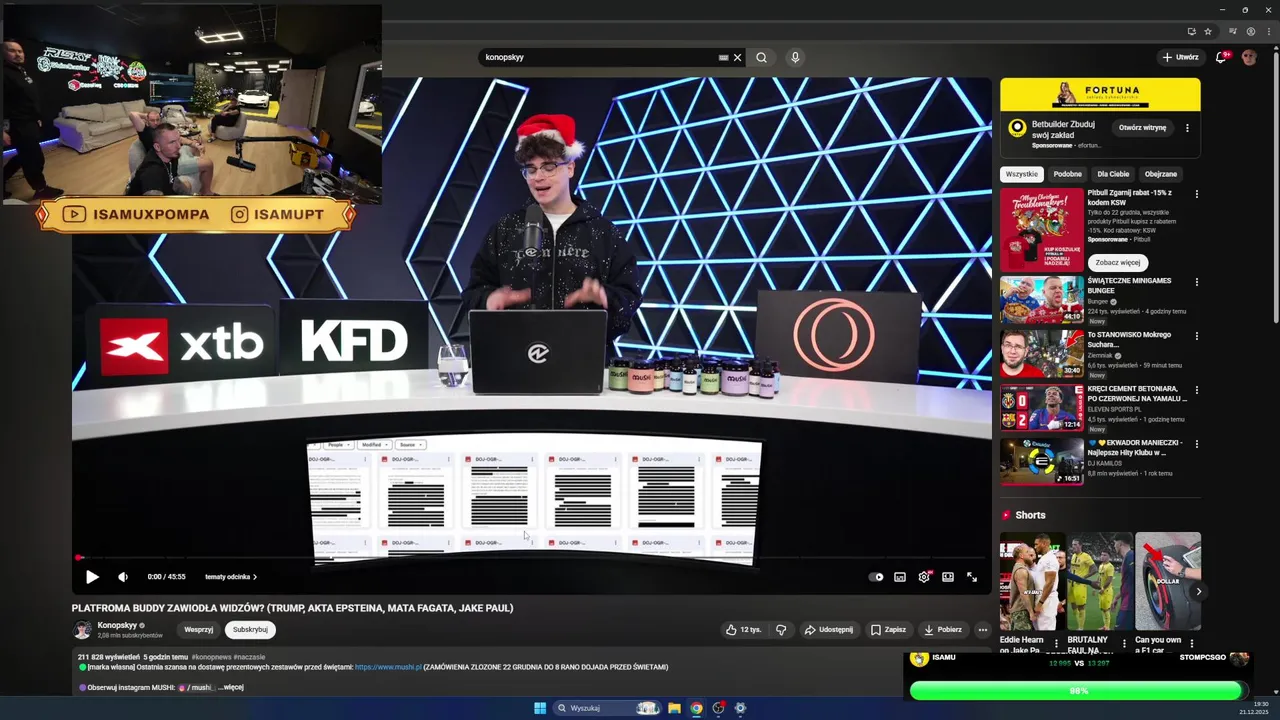Clear the search box with the X
Image resolution: width=1280 pixels, height=720 pixels.
[x=738, y=57]
